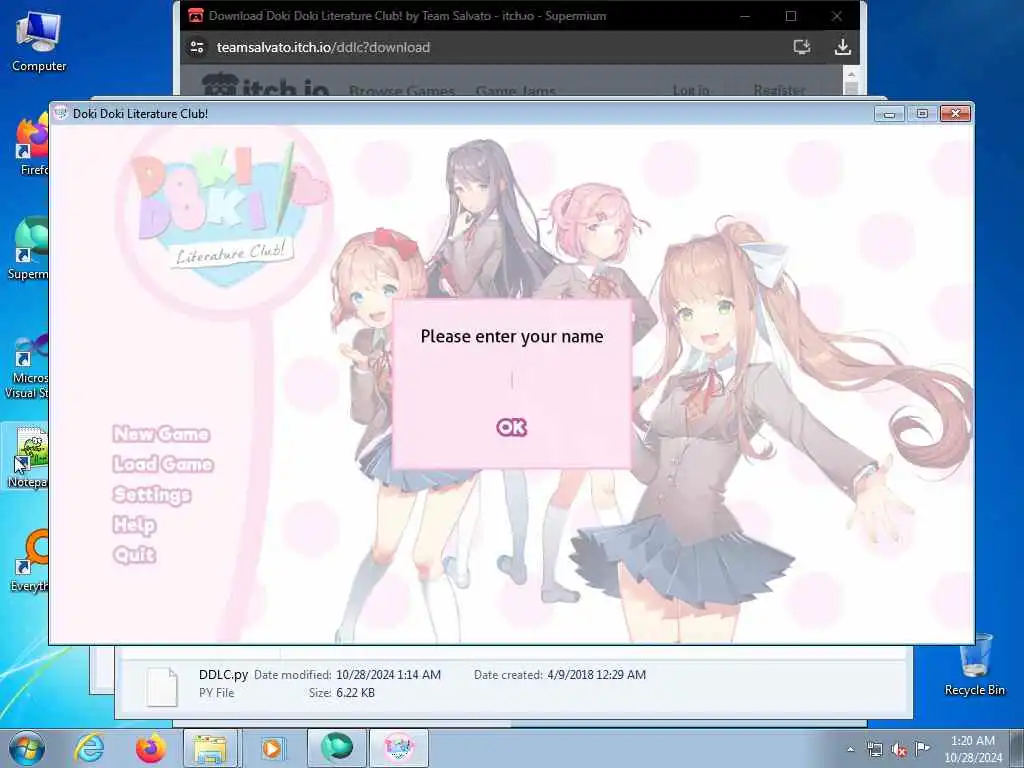Open the Firefox desktop shortcut
The height and width of the screenshot is (768, 1024).
coord(30,145)
